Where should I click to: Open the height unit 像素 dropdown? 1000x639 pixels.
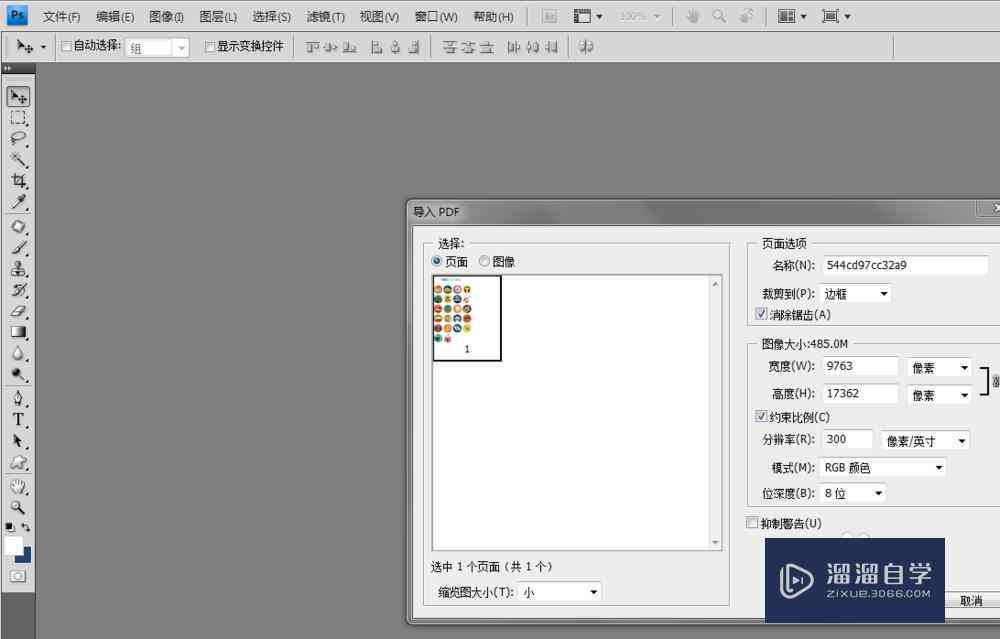click(x=939, y=395)
